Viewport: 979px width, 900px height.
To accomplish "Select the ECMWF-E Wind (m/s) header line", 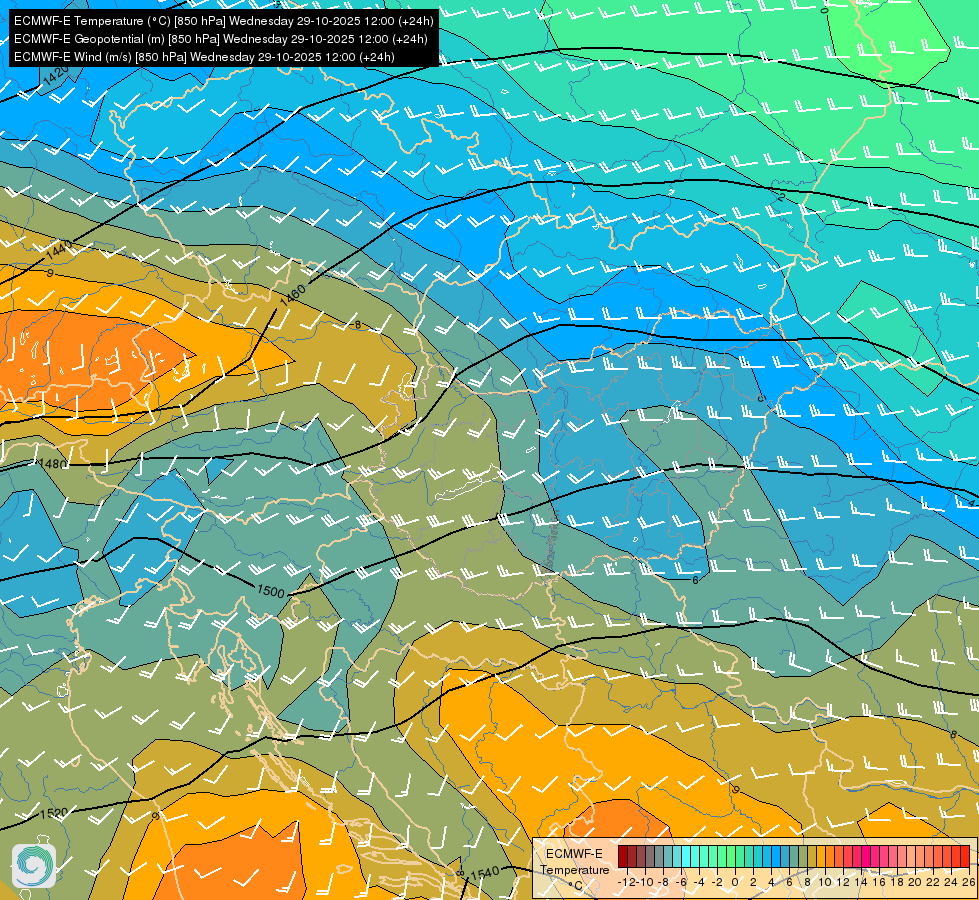I will (204, 57).
